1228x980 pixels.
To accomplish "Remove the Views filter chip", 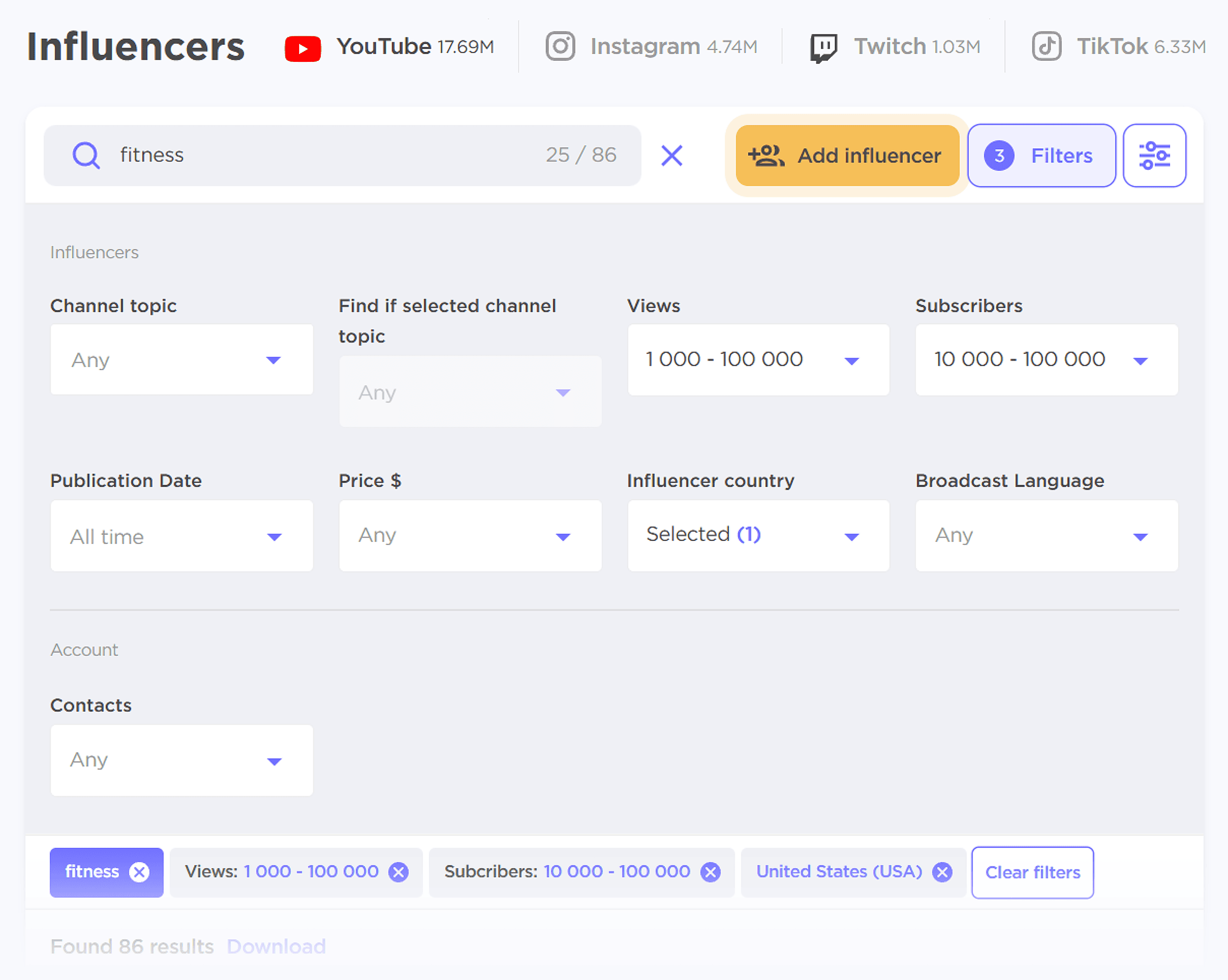I will point(399,872).
